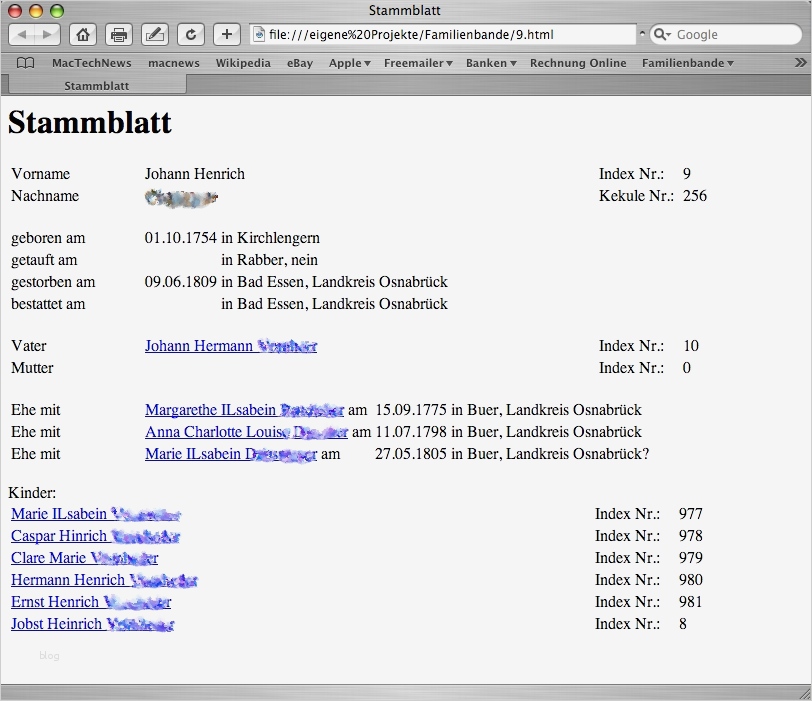Open child link Ernst Henrich
The image size is (812, 701).
point(91,602)
